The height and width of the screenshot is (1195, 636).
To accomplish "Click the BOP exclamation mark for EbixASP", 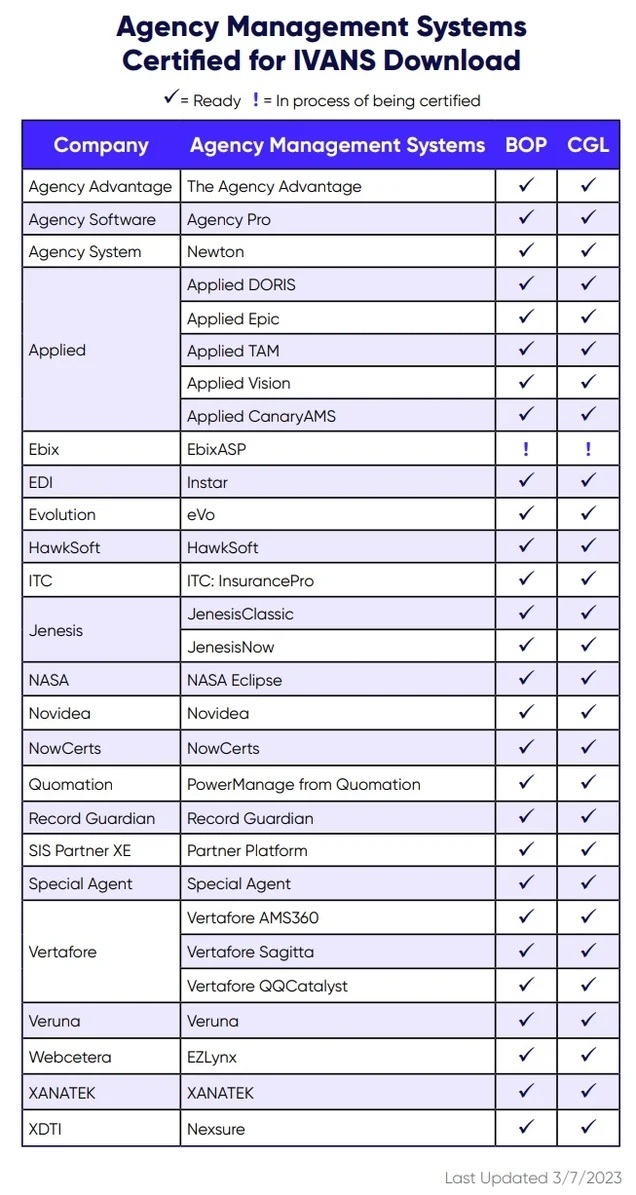I will [x=526, y=449].
